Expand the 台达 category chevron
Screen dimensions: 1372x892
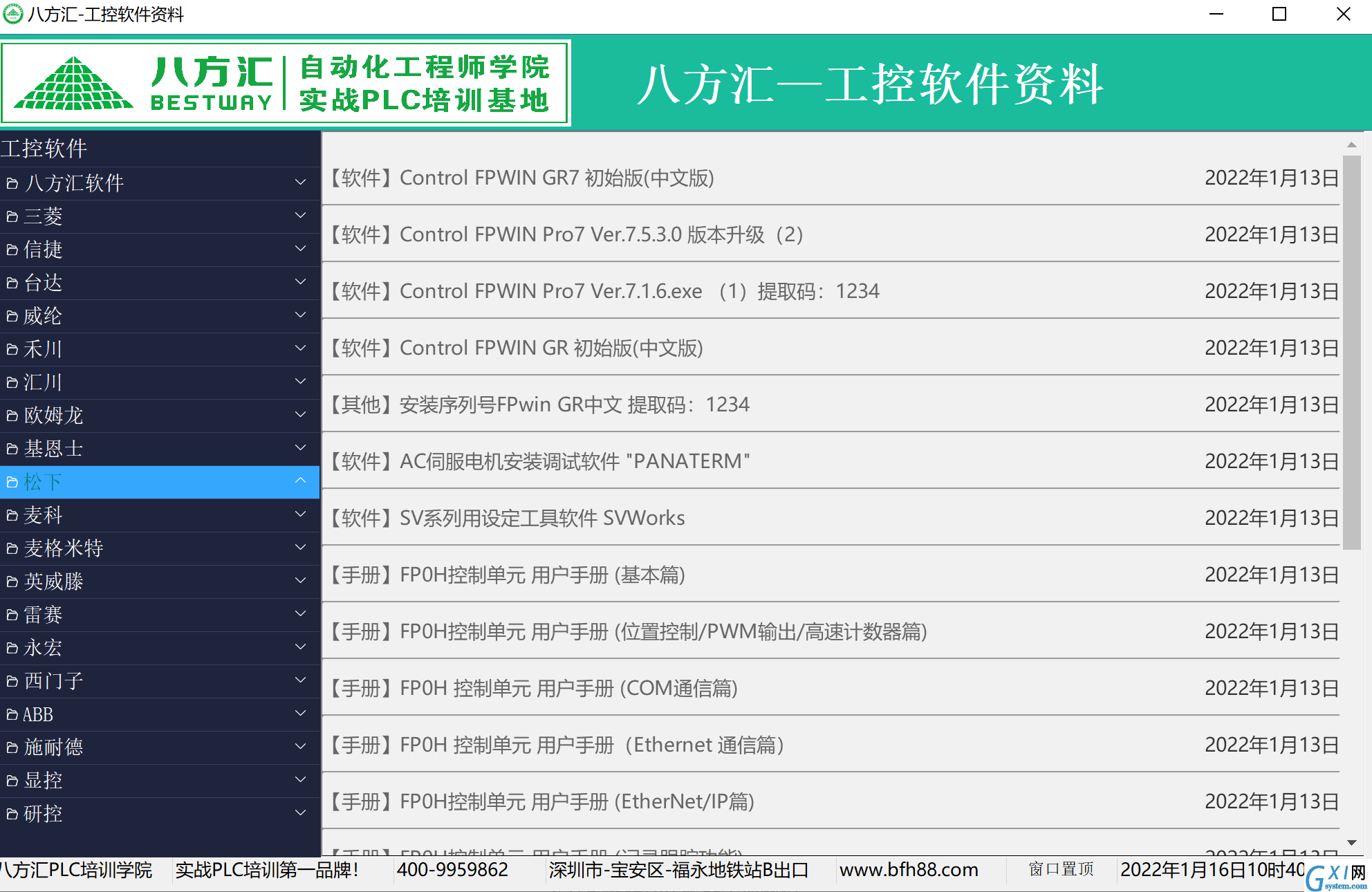coord(300,281)
